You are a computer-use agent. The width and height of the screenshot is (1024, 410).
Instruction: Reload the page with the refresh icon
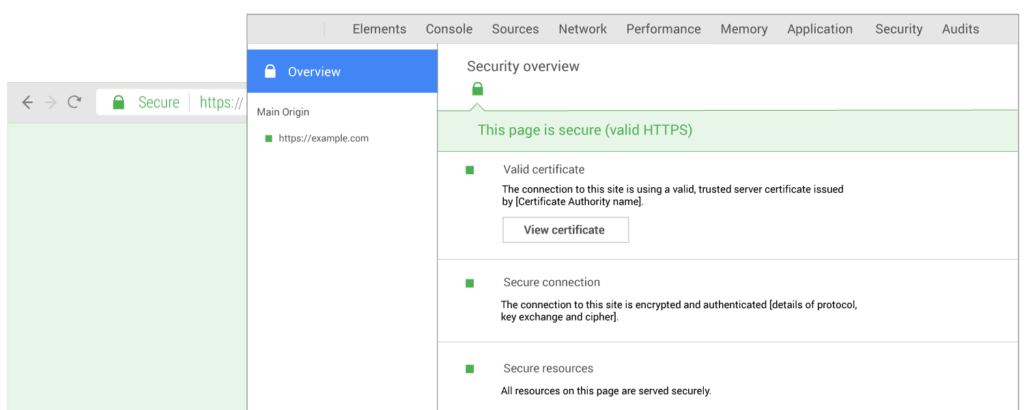(74, 102)
